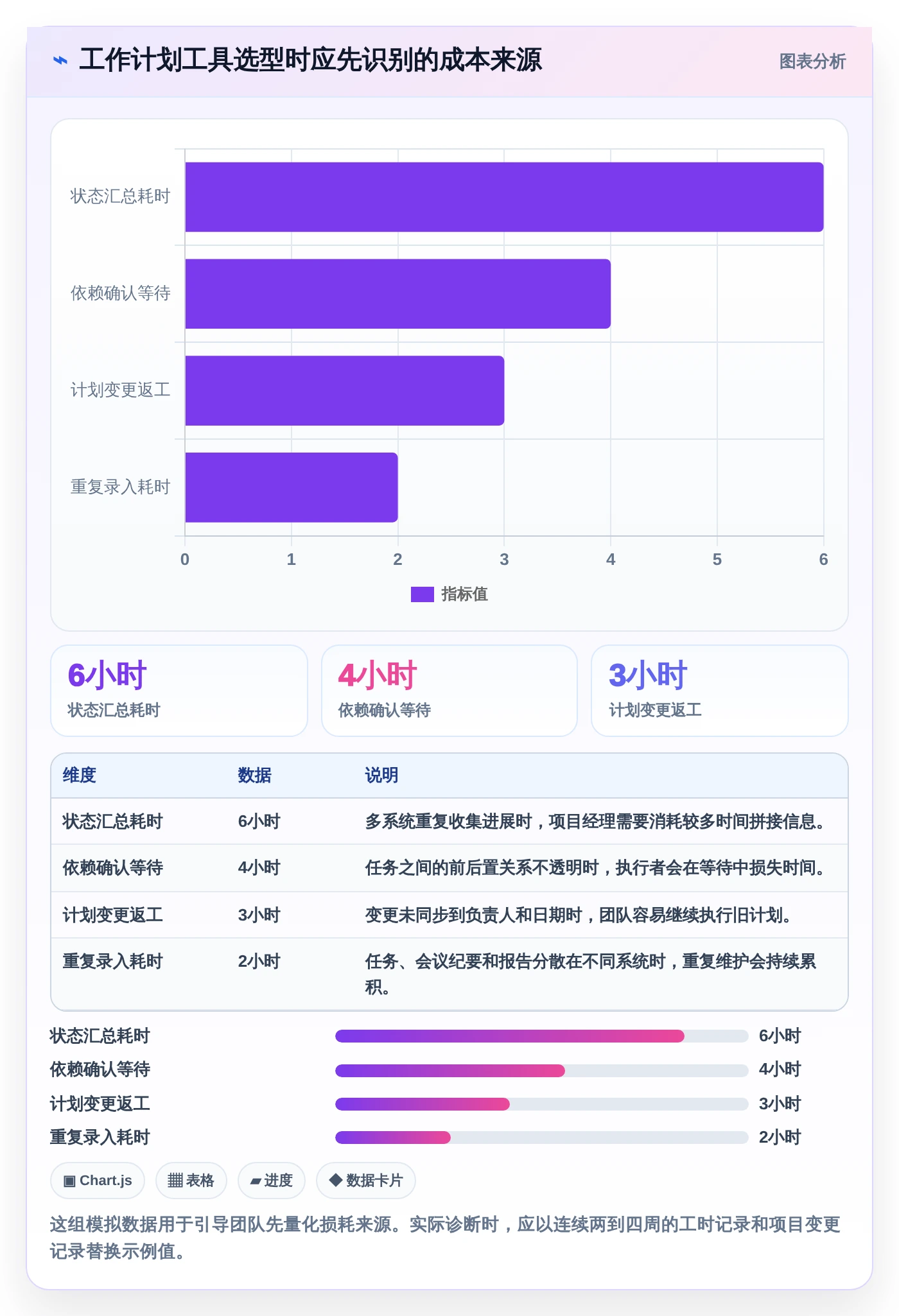Screen dimensions: 899x1316
Task: Click the lightning icon beside the title
Action: click(x=60, y=61)
